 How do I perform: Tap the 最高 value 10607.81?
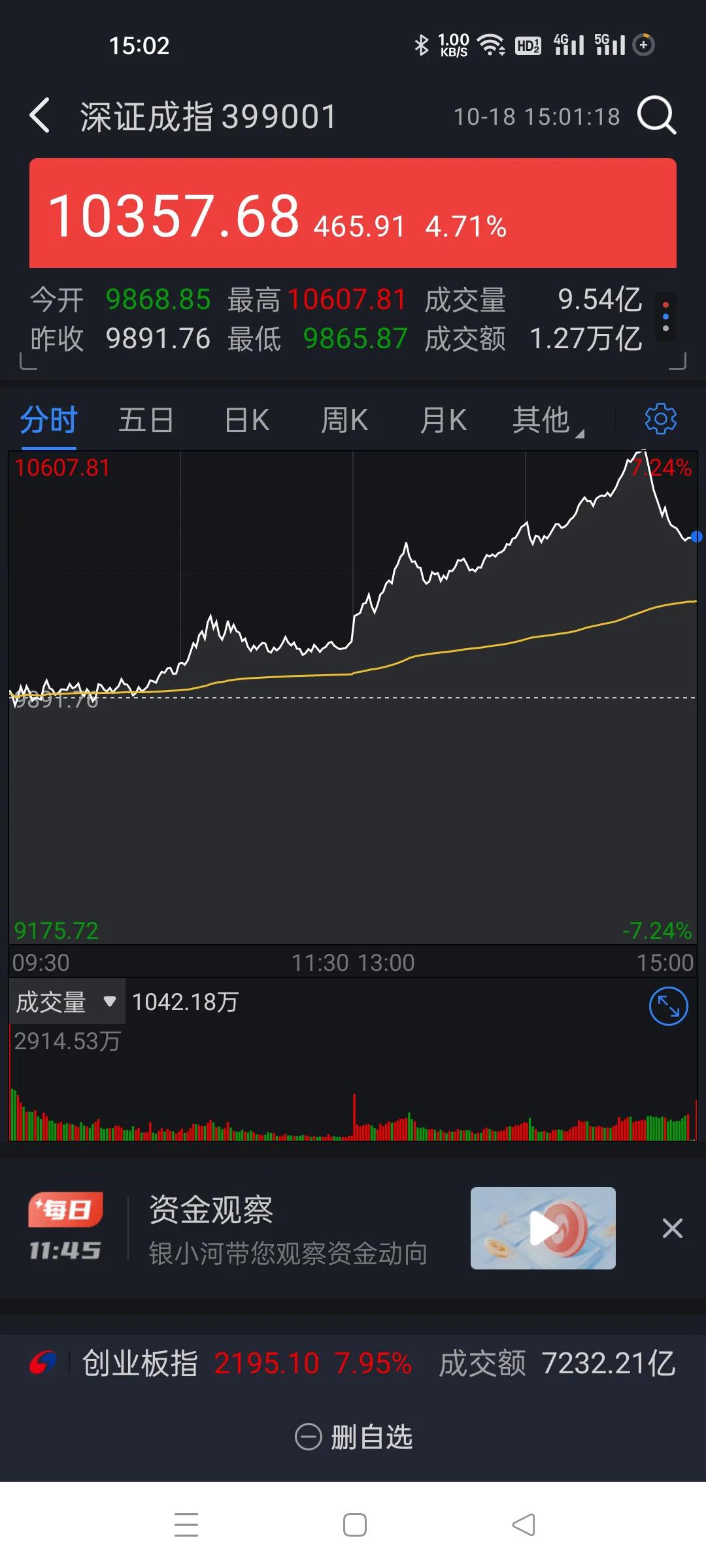point(347,299)
